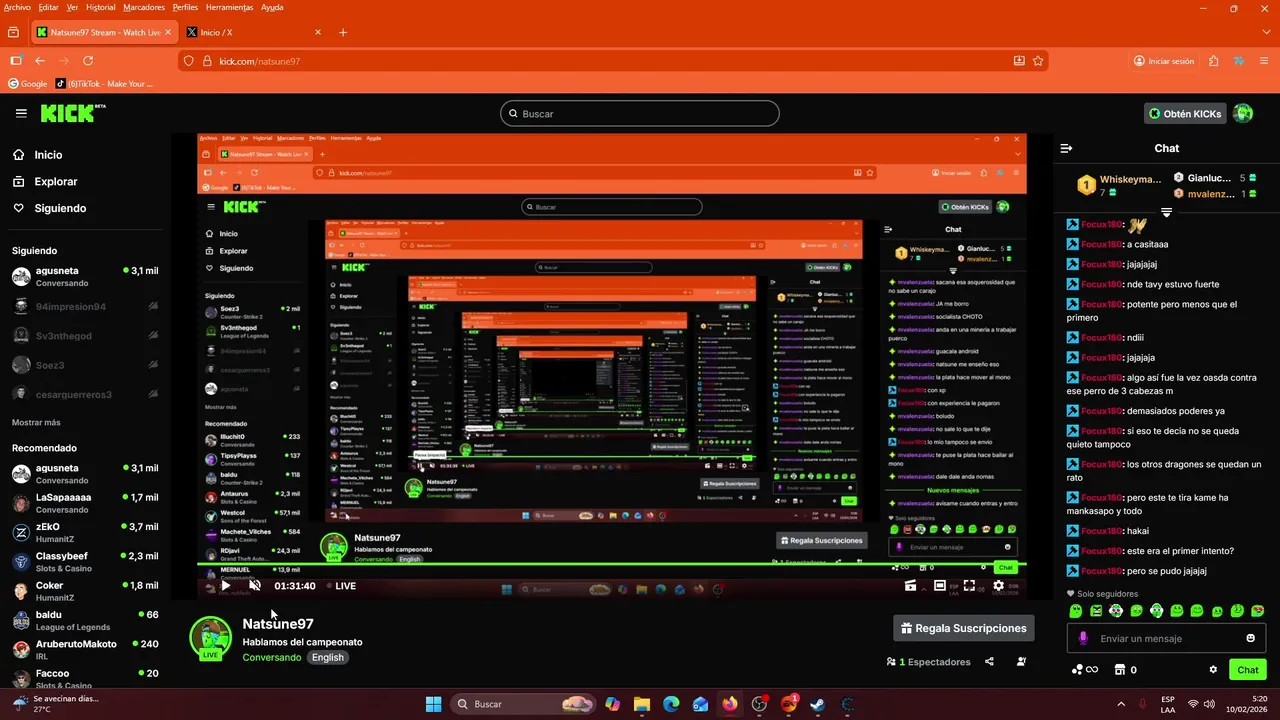Viewport: 1280px width, 720px height.
Task: Select the Natsune97 Stream tab
Action: 103,32
